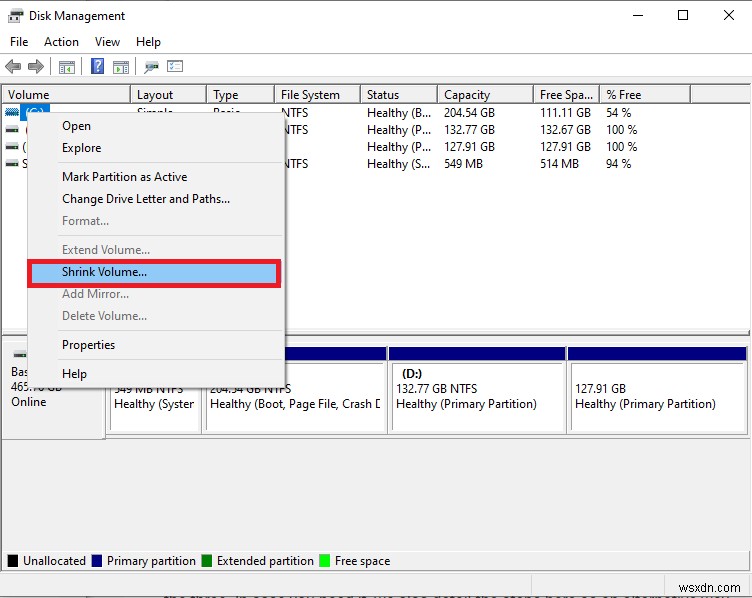Select the D: 132.77 GB NTFS partition block
Screen dimensions: 752x598
tap(477, 391)
